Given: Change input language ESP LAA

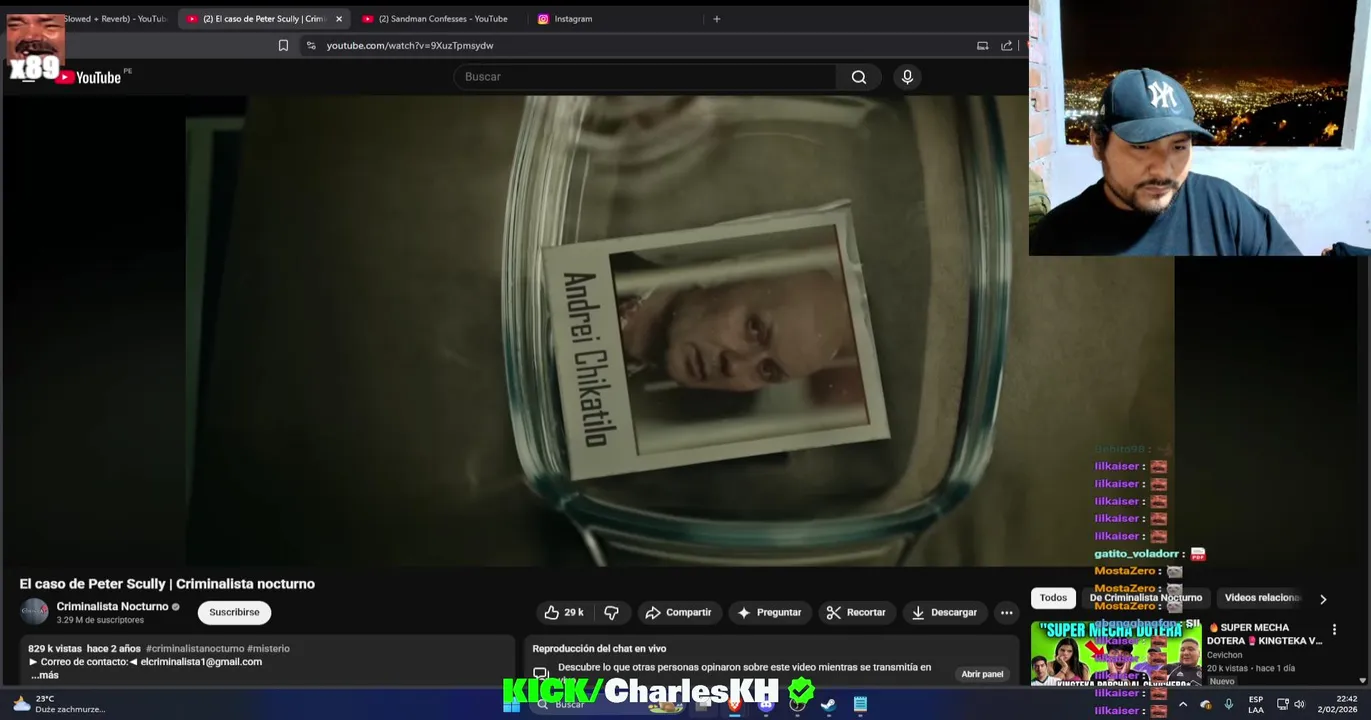Looking at the screenshot, I should 1255,704.
